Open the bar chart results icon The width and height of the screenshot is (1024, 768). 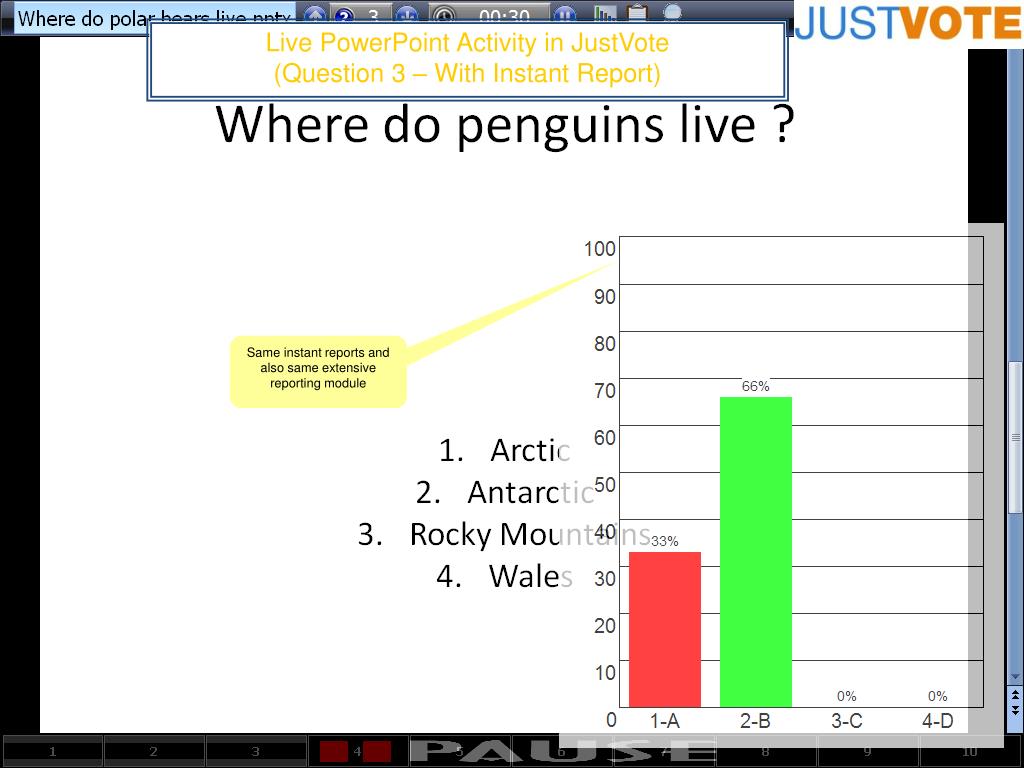605,13
